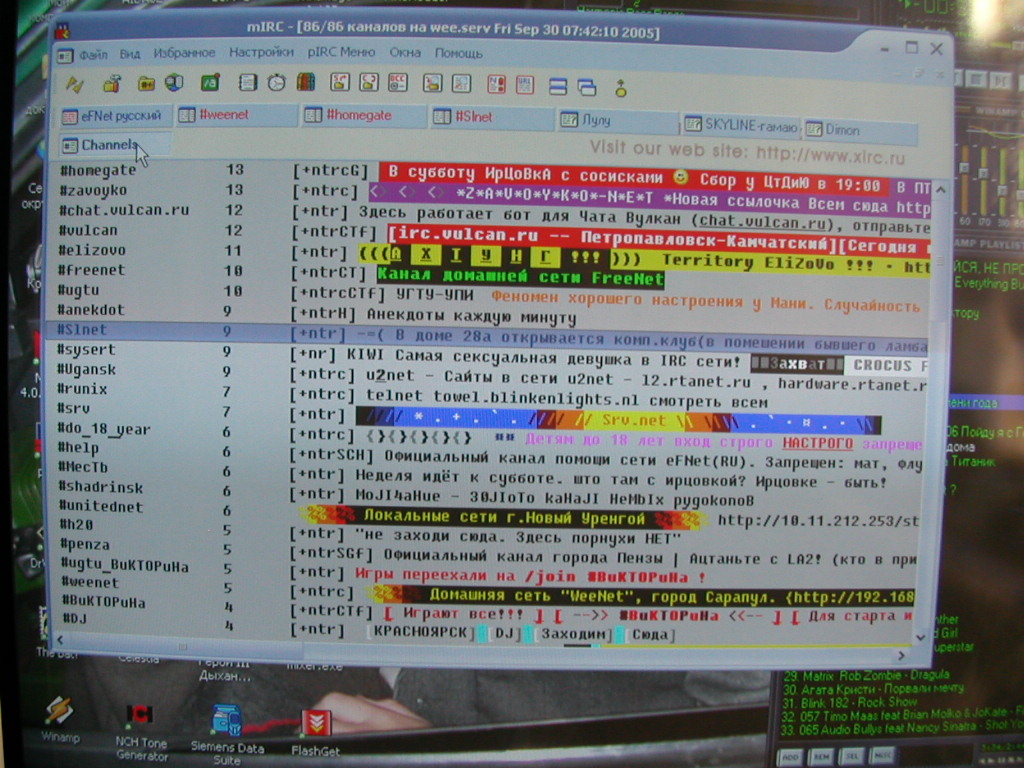Switch to the #homegate window tab
Screen dimensions: 1024x768
pos(363,115)
